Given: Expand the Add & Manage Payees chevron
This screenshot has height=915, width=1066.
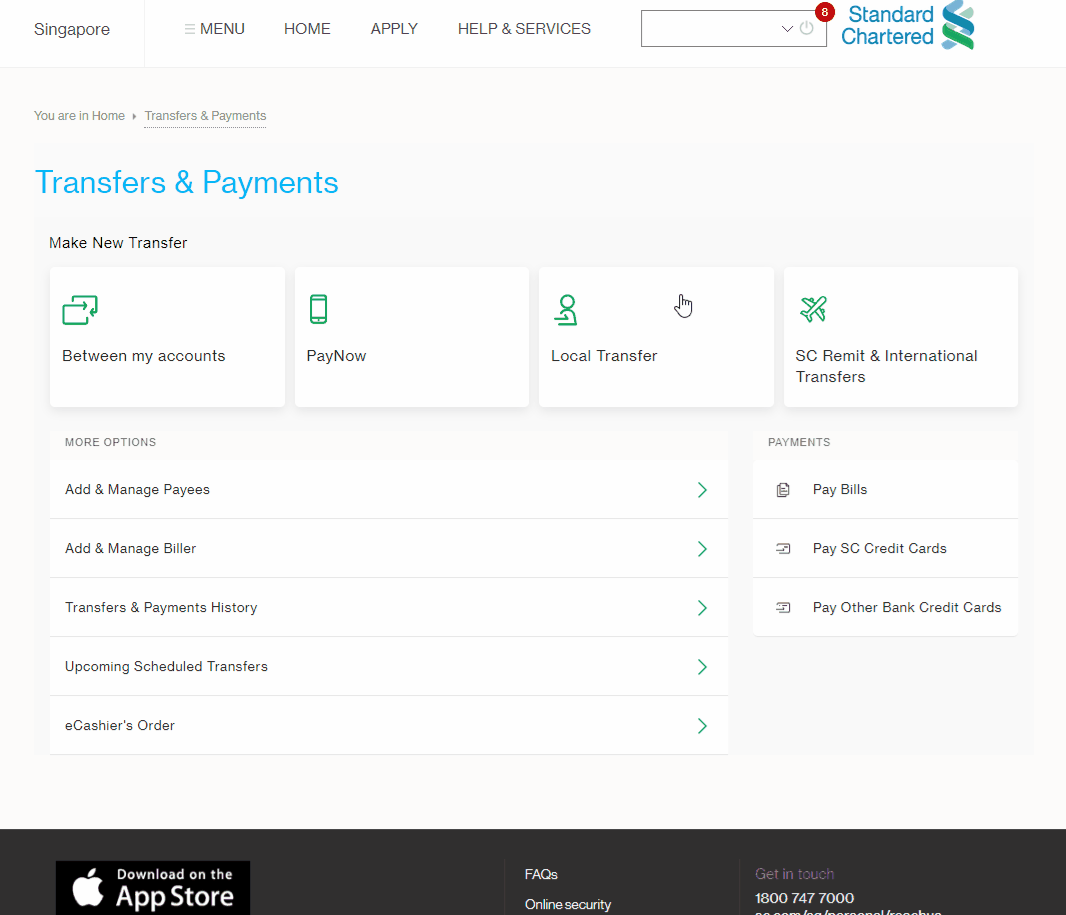Looking at the screenshot, I should (x=702, y=490).
